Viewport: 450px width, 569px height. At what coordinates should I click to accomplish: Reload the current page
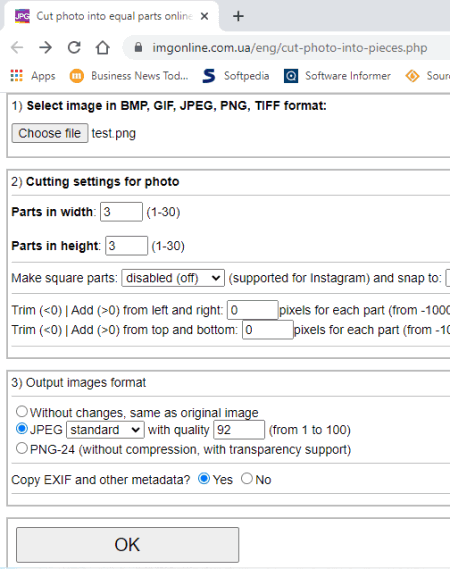pyautogui.click(x=74, y=48)
